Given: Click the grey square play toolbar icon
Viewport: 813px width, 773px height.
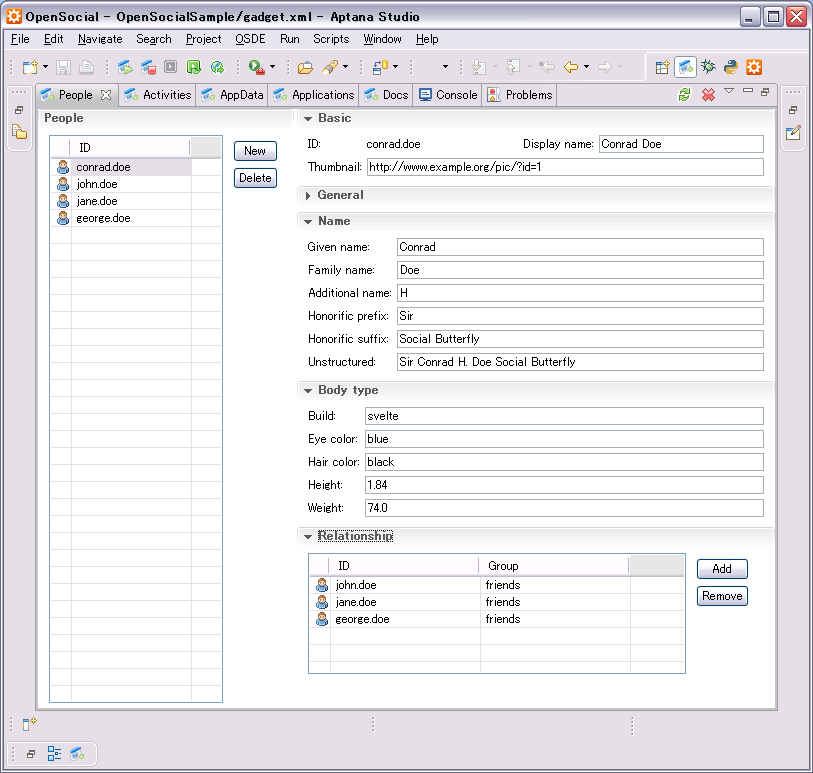Looking at the screenshot, I should click(x=171, y=66).
